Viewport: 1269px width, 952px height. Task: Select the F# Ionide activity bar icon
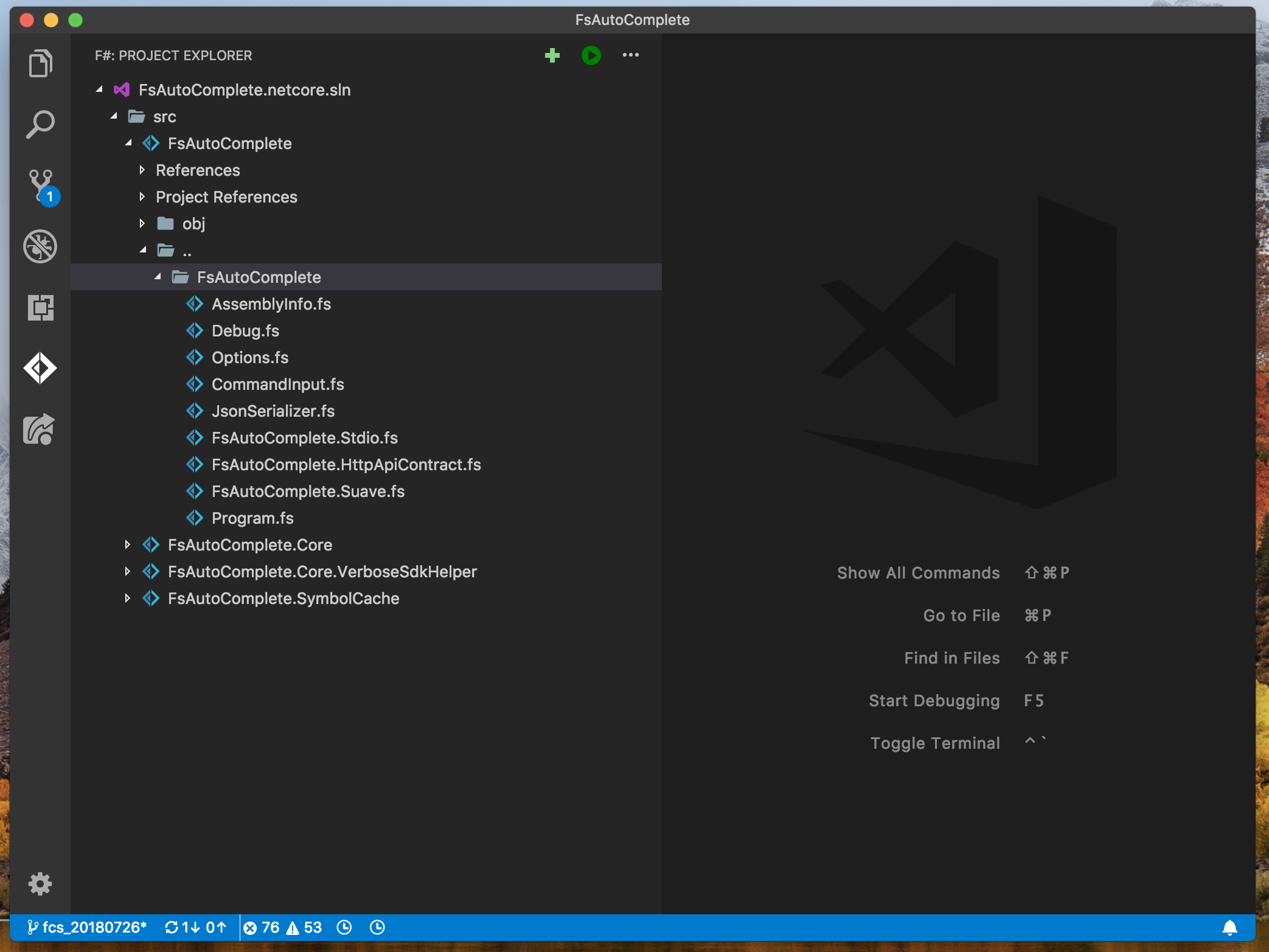[40, 368]
